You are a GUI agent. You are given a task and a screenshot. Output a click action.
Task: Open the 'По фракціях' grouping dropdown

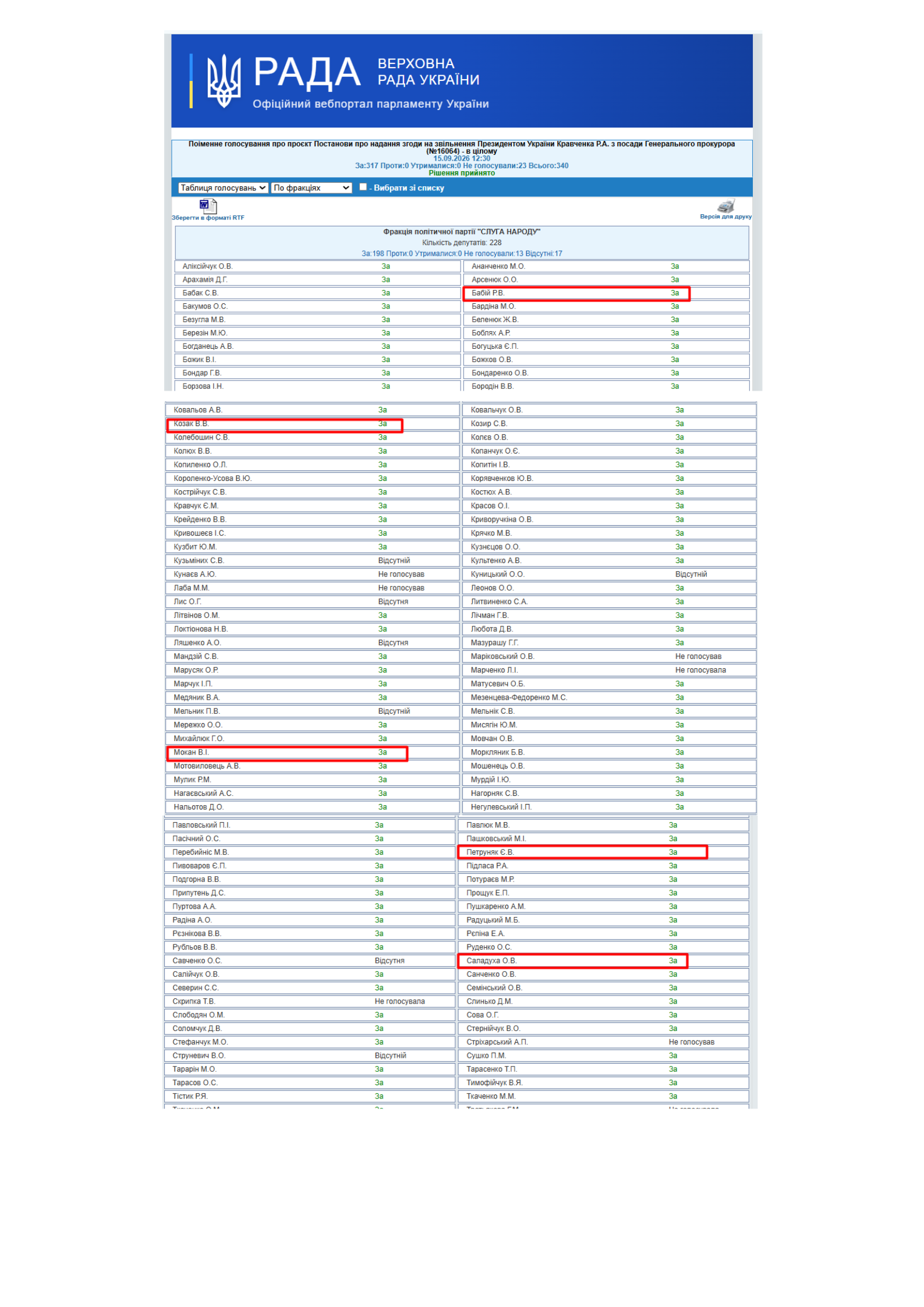tap(311, 187)
